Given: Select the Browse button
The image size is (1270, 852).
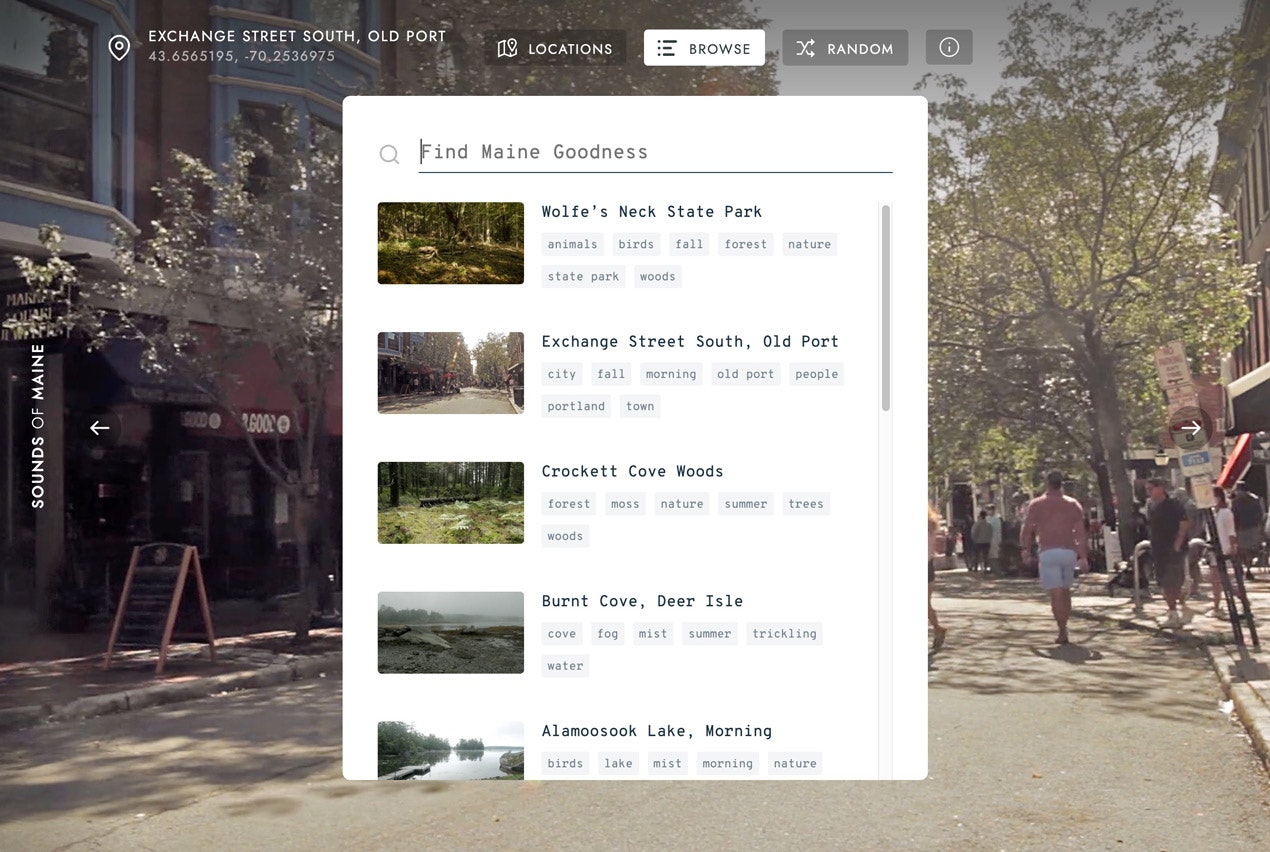Looking at the screenshot, I should [704, 48].
